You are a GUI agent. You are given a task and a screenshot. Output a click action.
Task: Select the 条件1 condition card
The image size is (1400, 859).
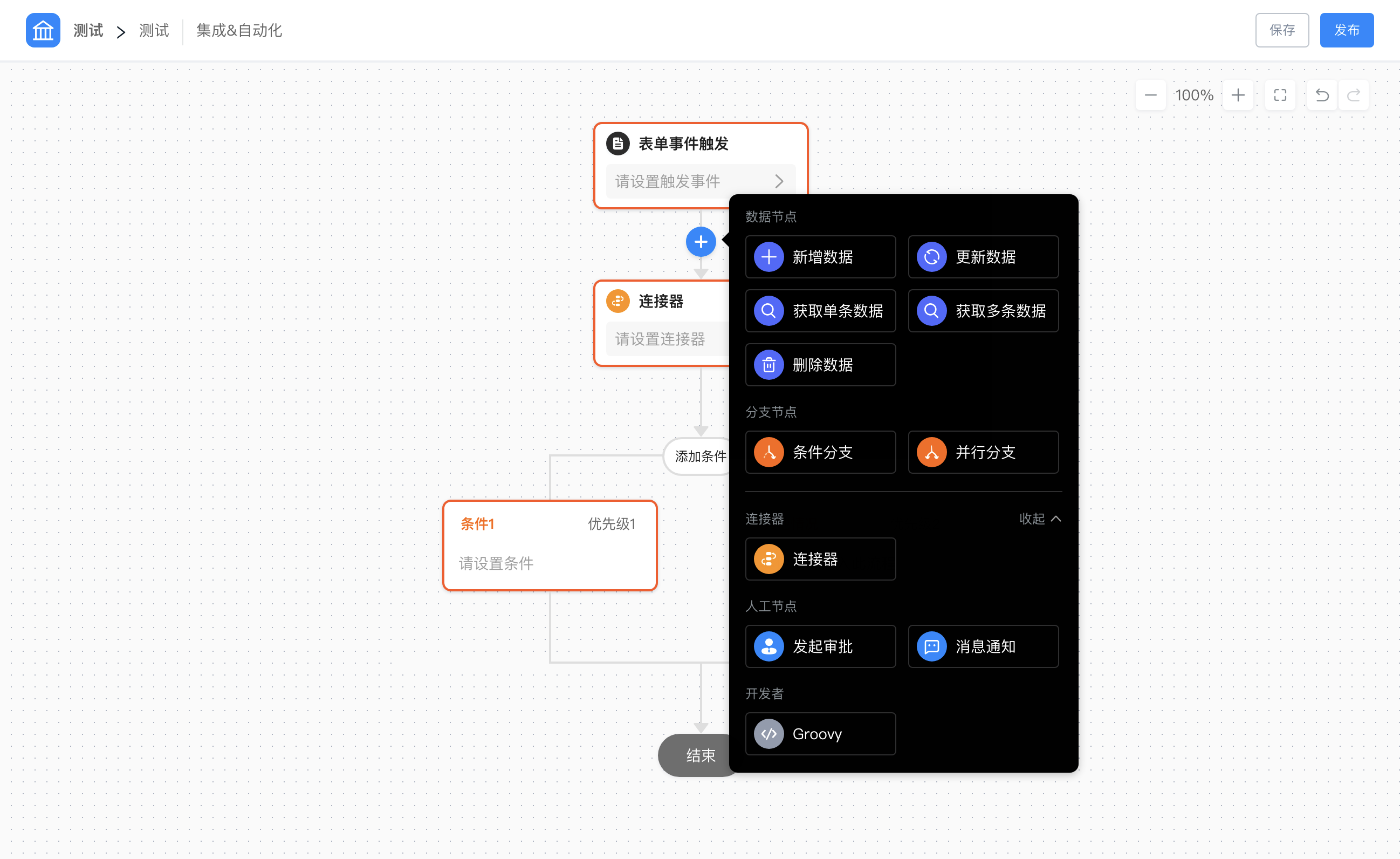[550, 544]
